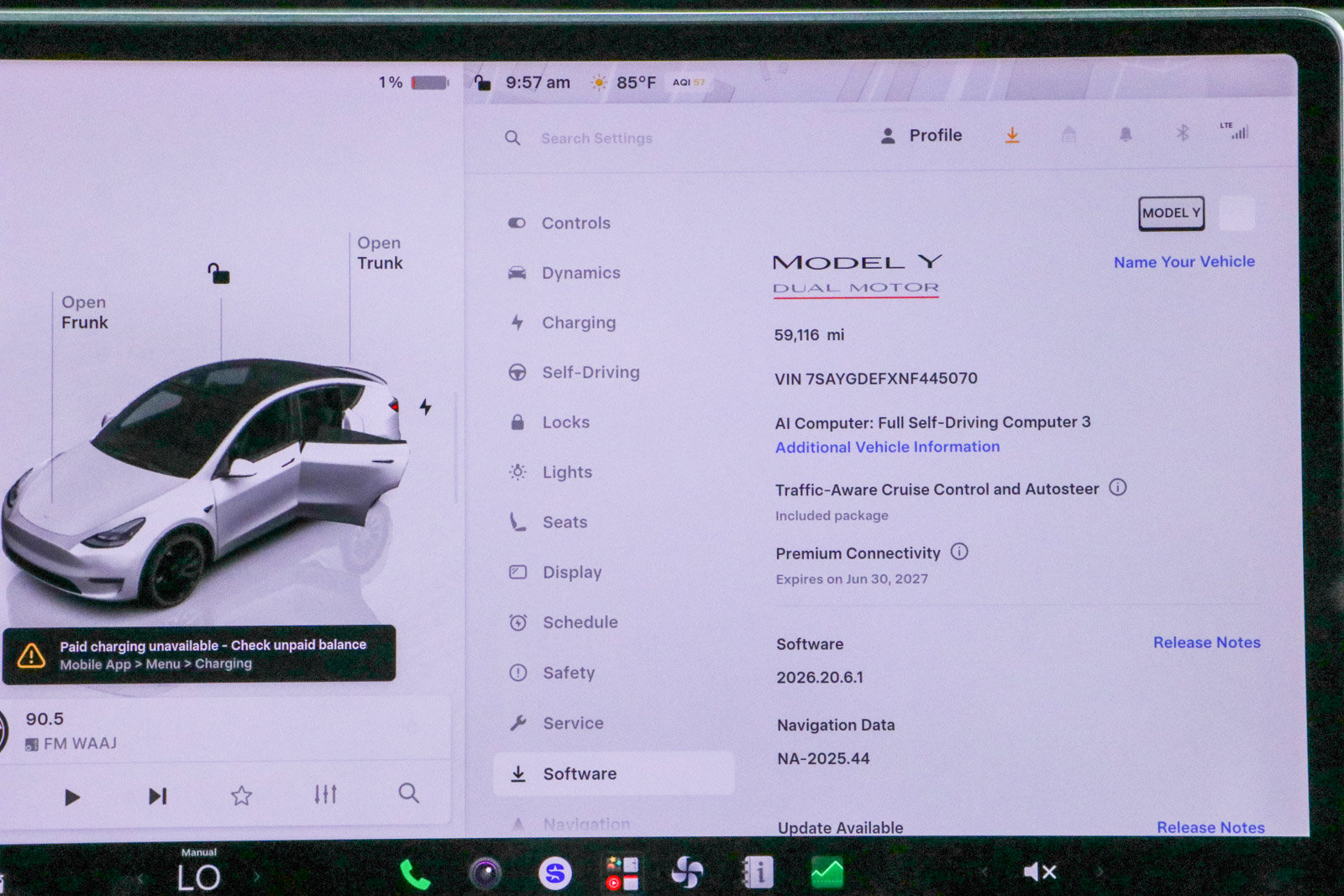
Task: Open the Profile selector
Action: click(x=921, y=135)
